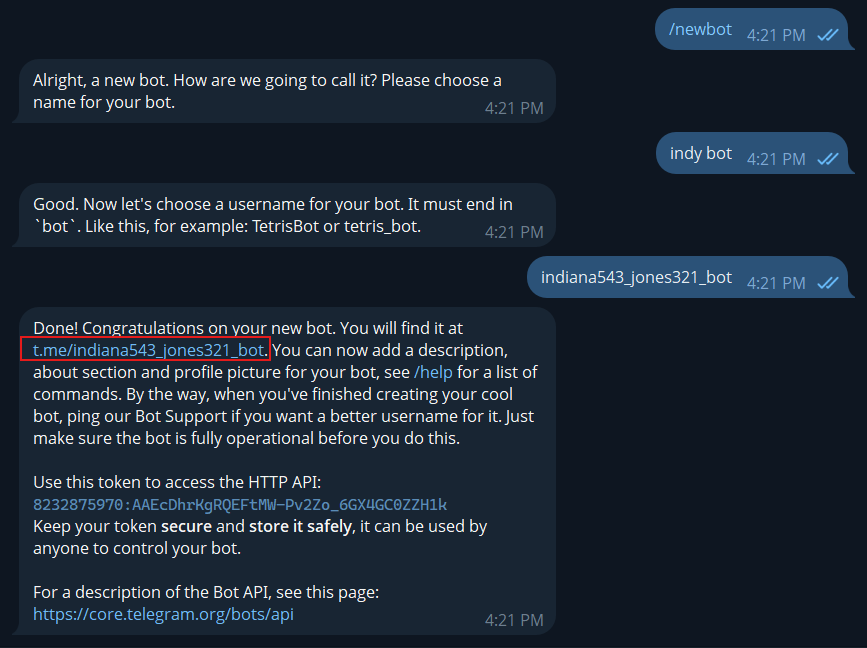Click the 'Alright, a new bot' message

pos(267,80)
